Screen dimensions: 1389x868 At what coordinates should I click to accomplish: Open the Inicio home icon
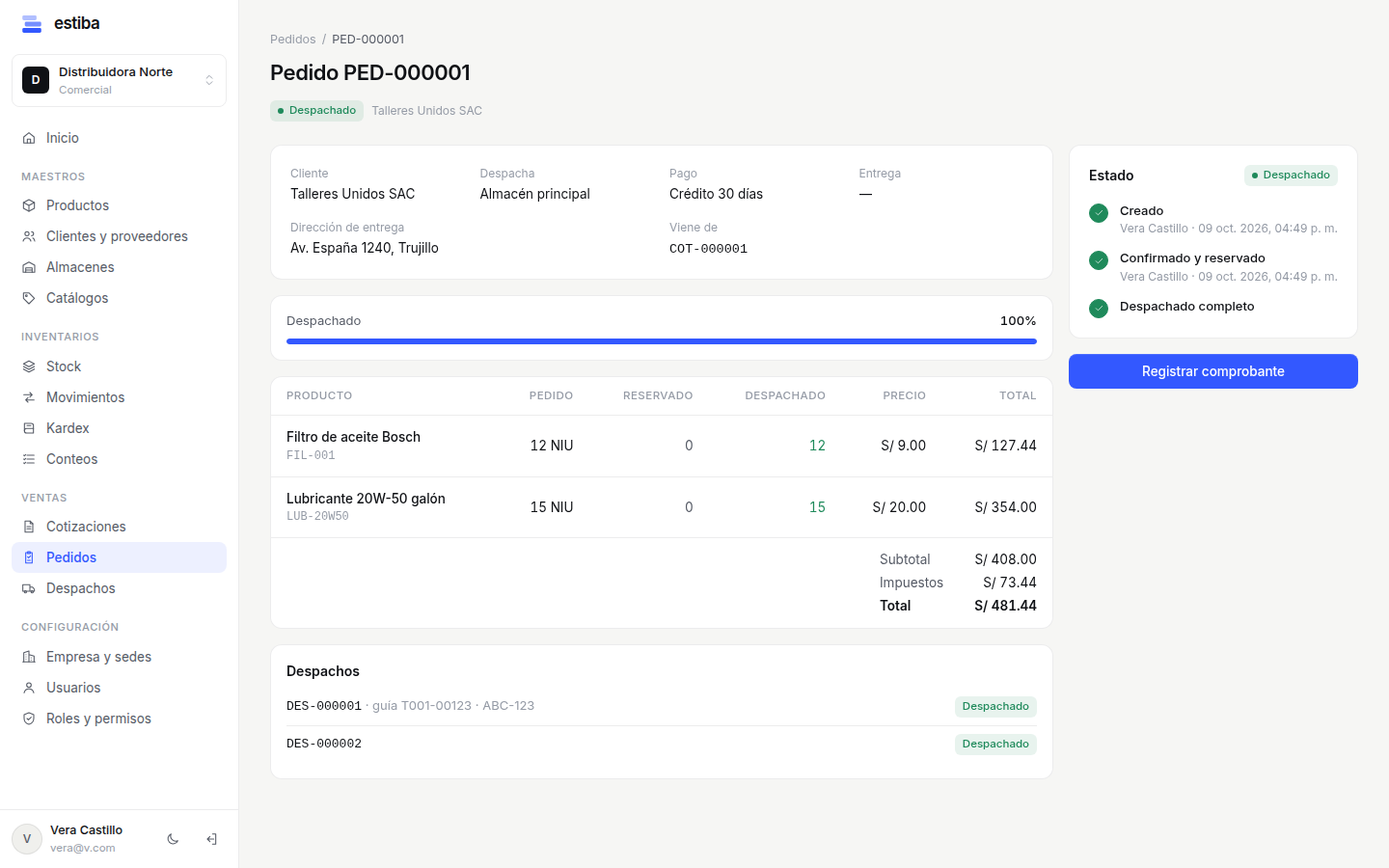[29, 138]
